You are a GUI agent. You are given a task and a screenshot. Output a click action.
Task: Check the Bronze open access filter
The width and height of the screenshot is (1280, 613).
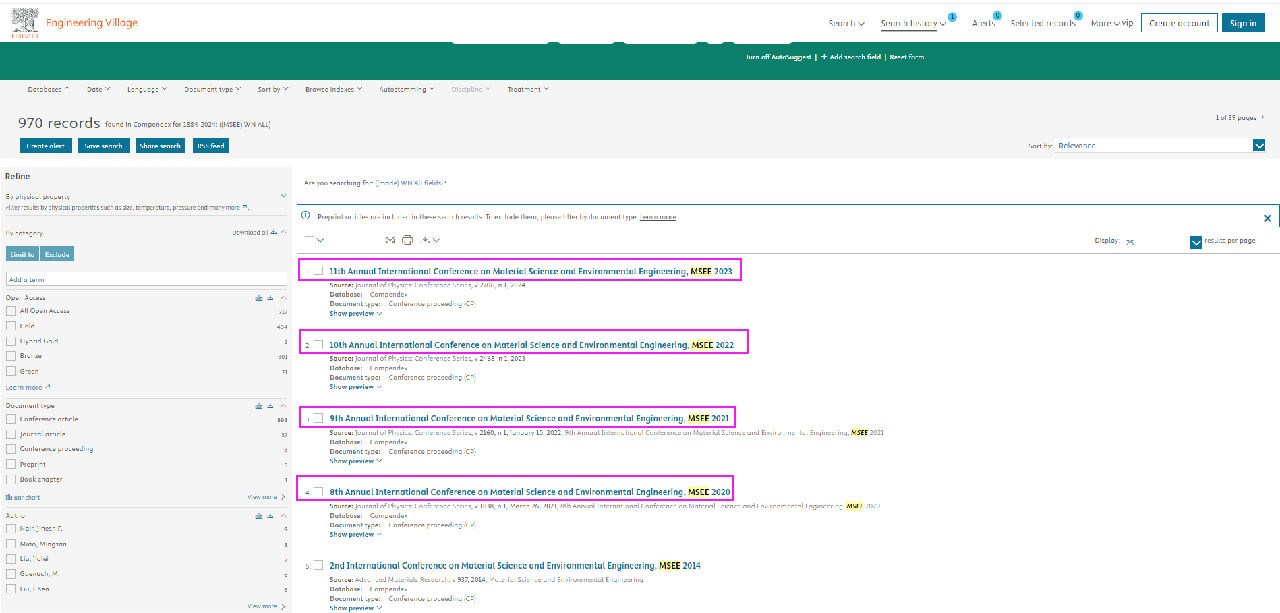(x=11, y=356)
